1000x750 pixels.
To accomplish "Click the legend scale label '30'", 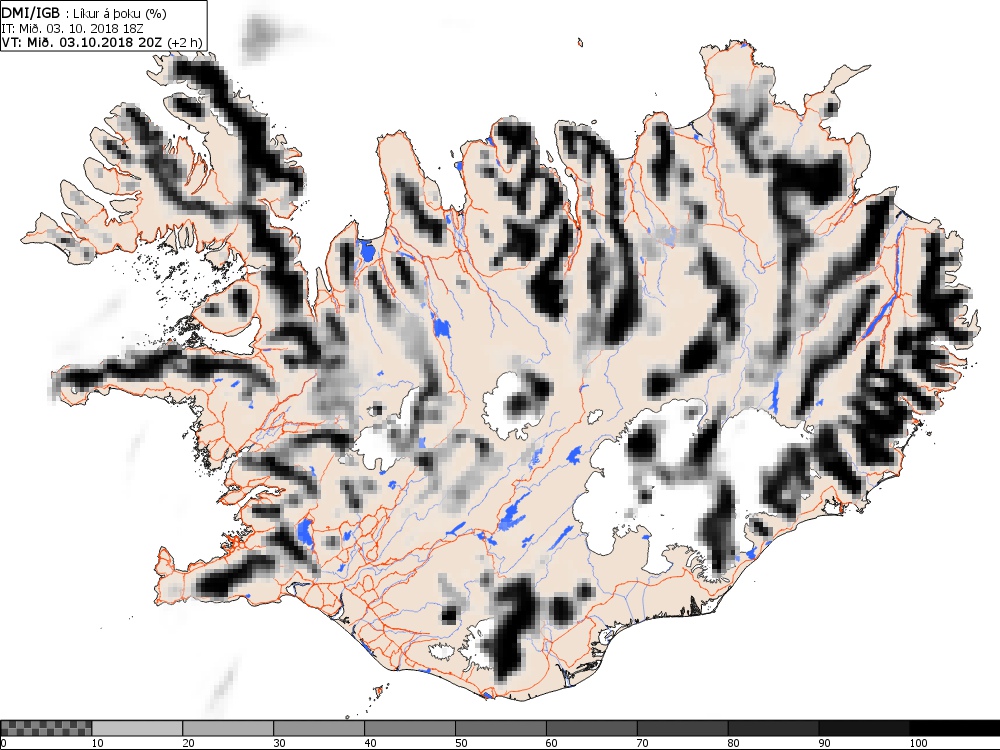I will pos(279,743).
